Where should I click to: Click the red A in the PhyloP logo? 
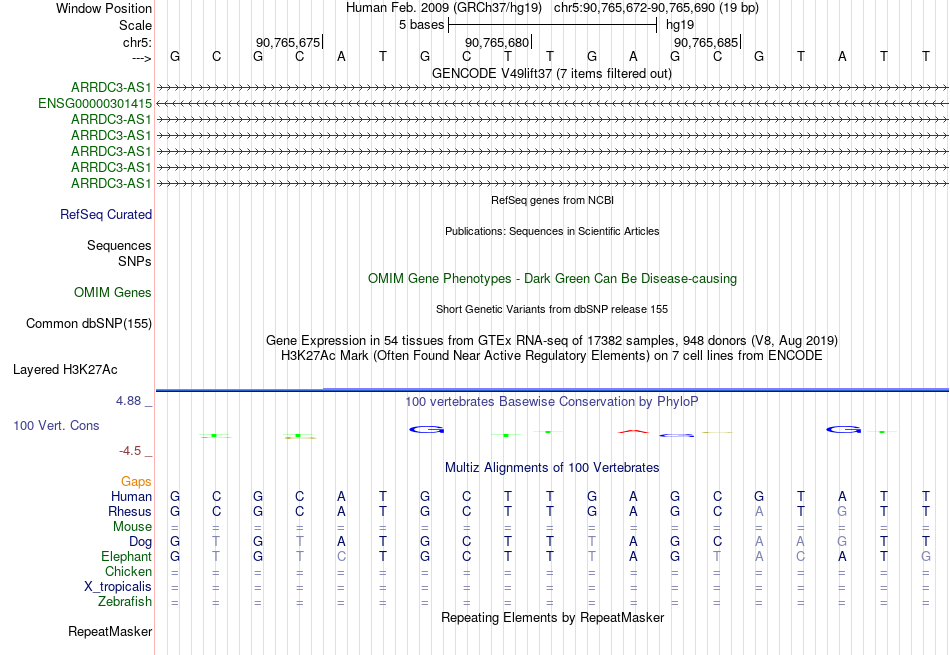coord(633,431)
